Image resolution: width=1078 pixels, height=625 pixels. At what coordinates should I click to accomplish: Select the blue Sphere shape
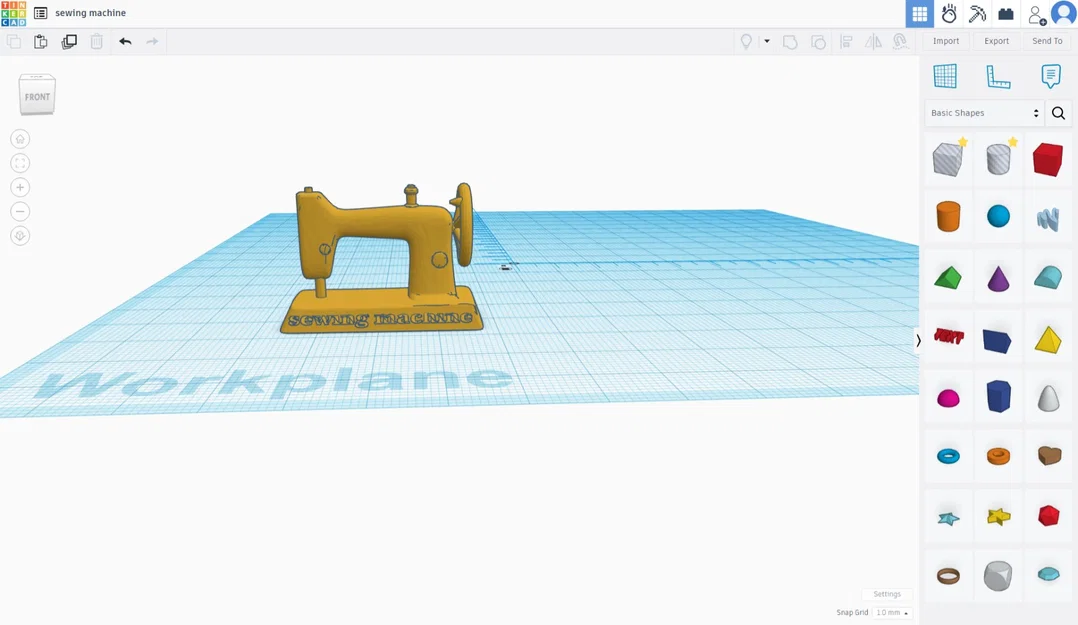998,216
